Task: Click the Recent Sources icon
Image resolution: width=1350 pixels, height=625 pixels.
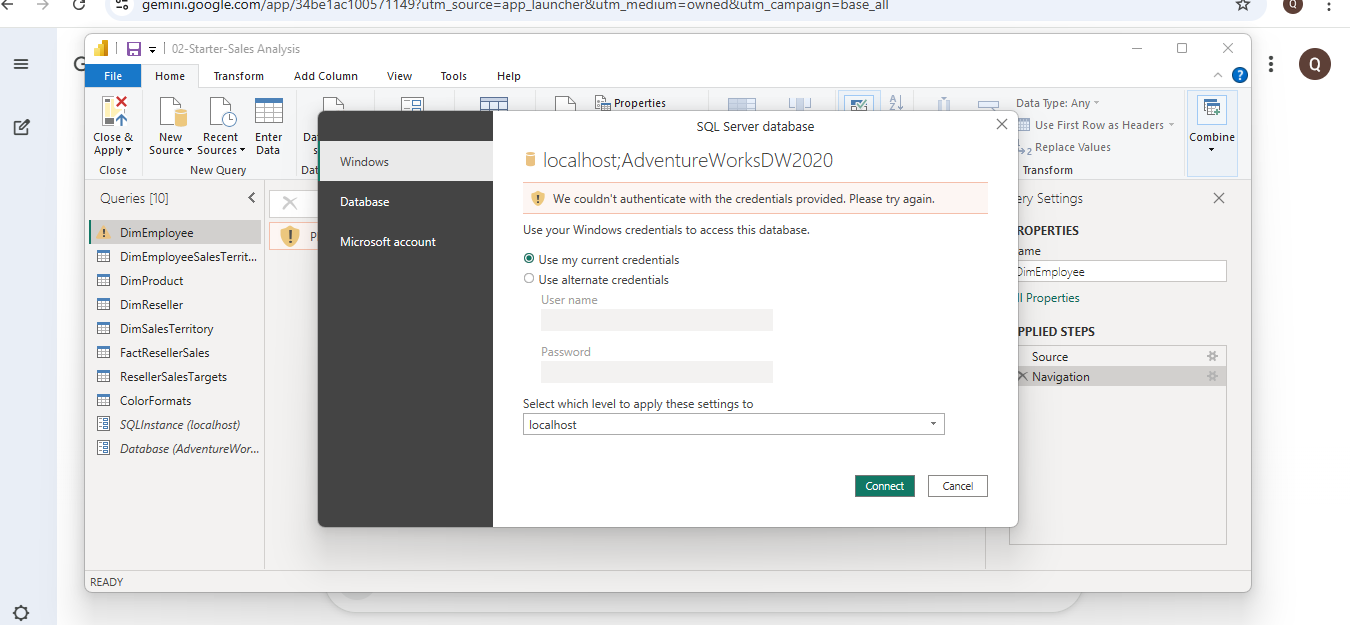Action: (221, 112)
